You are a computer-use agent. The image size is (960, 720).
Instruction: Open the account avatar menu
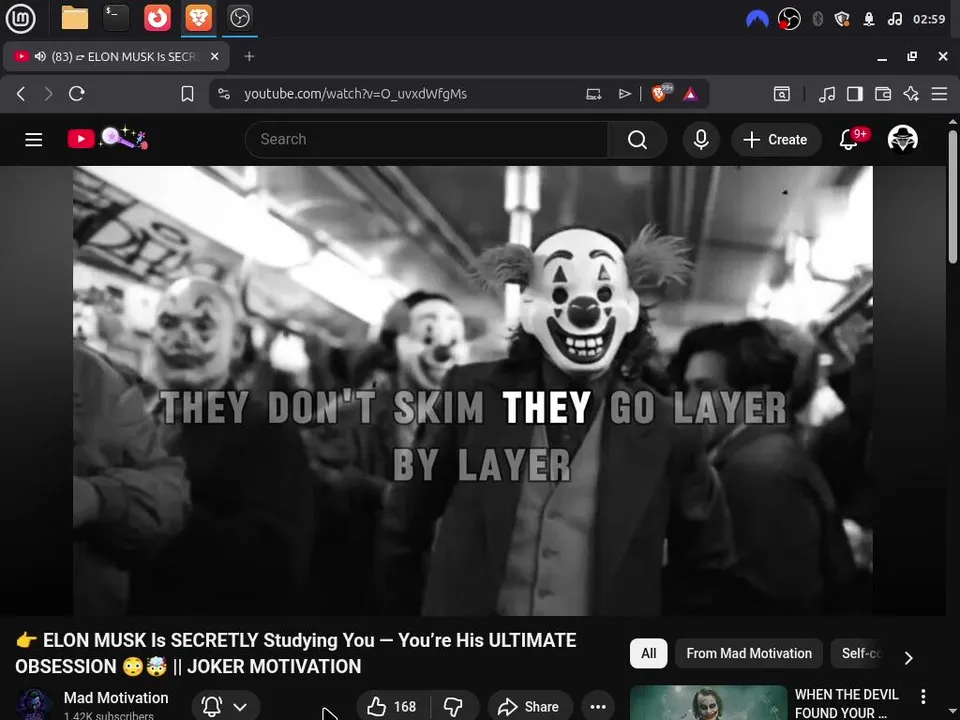902,139
